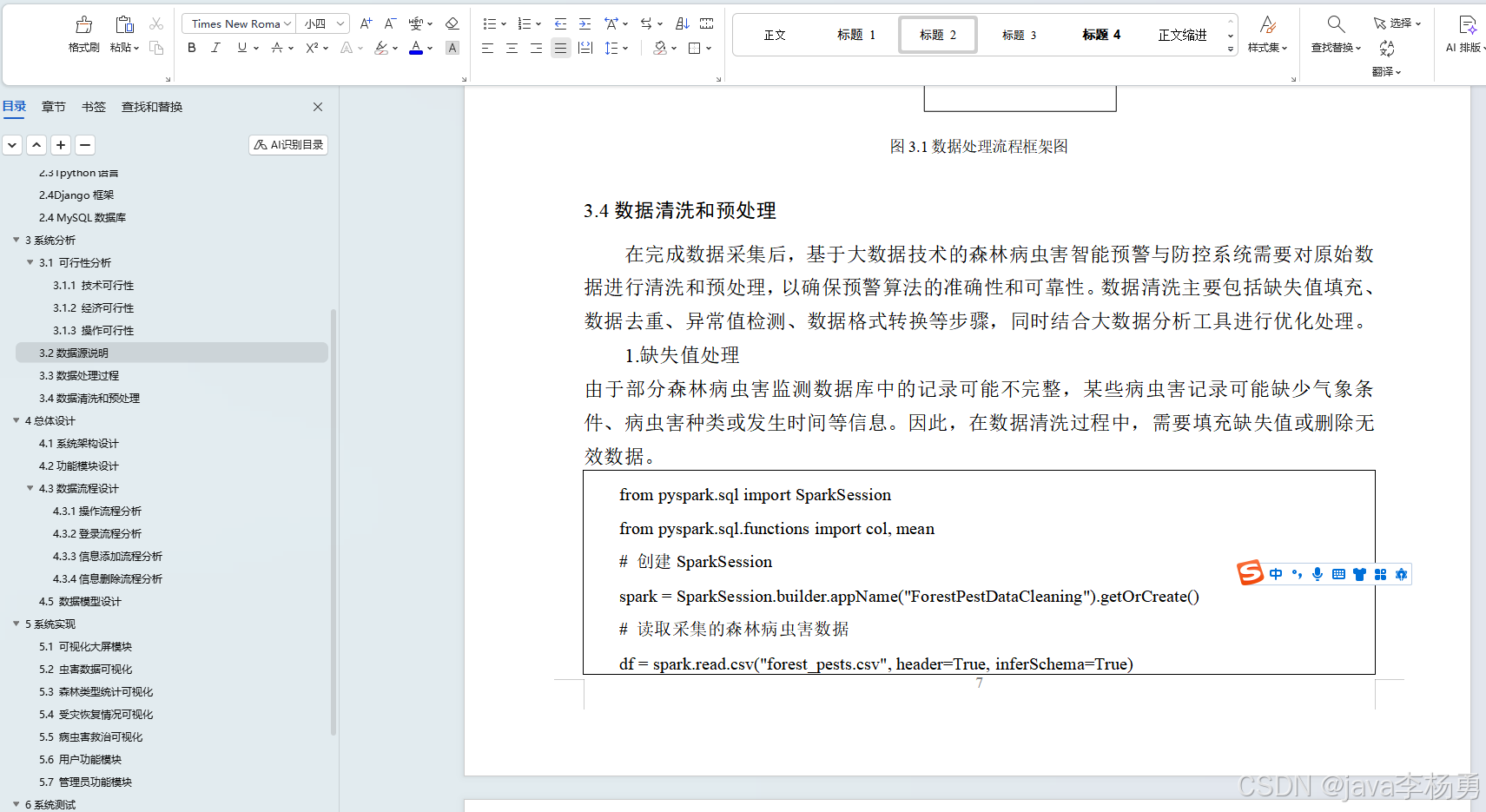1486x812 pixels.
Task: Go to 3.4 数据清洗和预处理 outline entry
Action: (89, 398)
